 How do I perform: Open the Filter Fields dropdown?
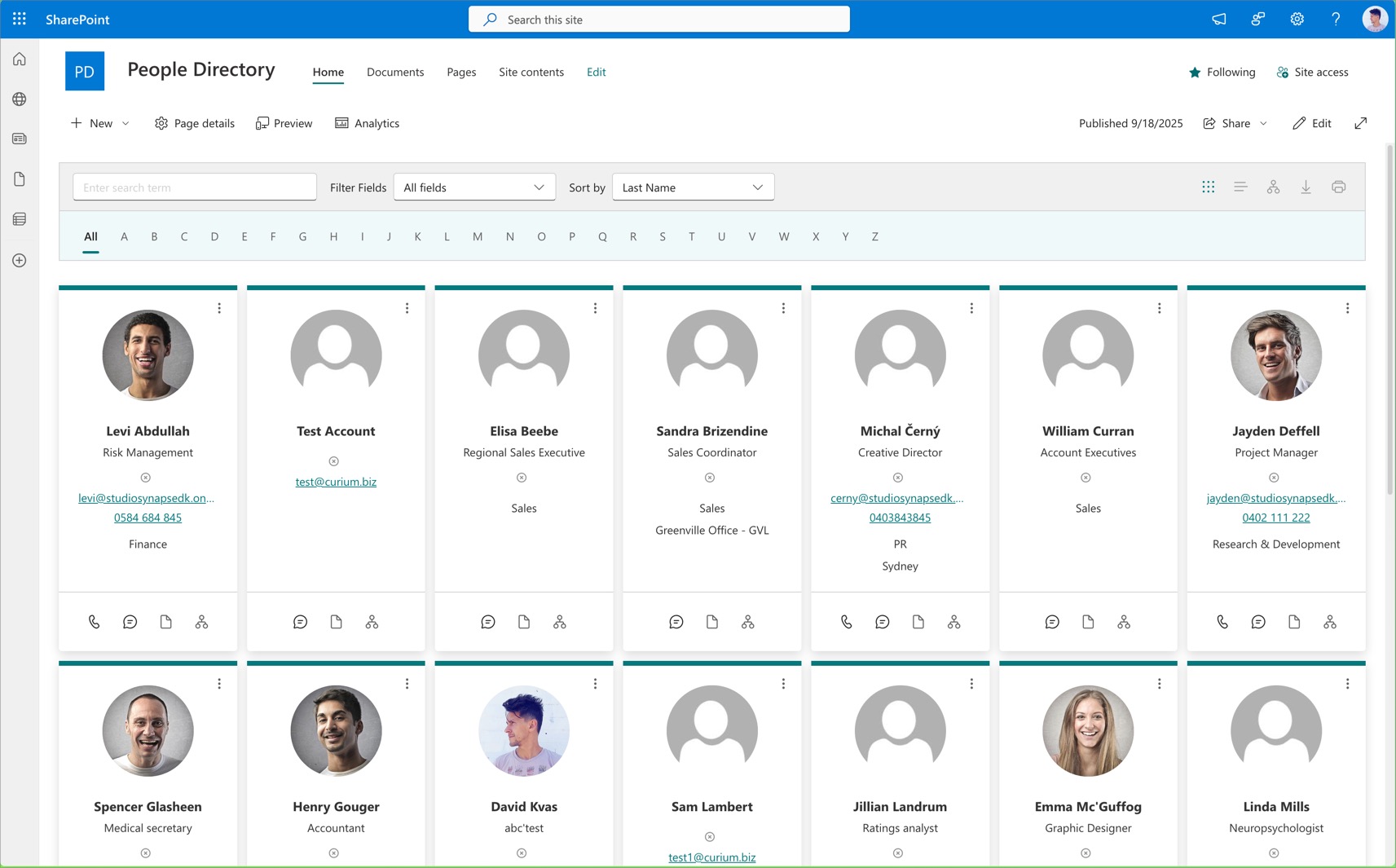474,187
